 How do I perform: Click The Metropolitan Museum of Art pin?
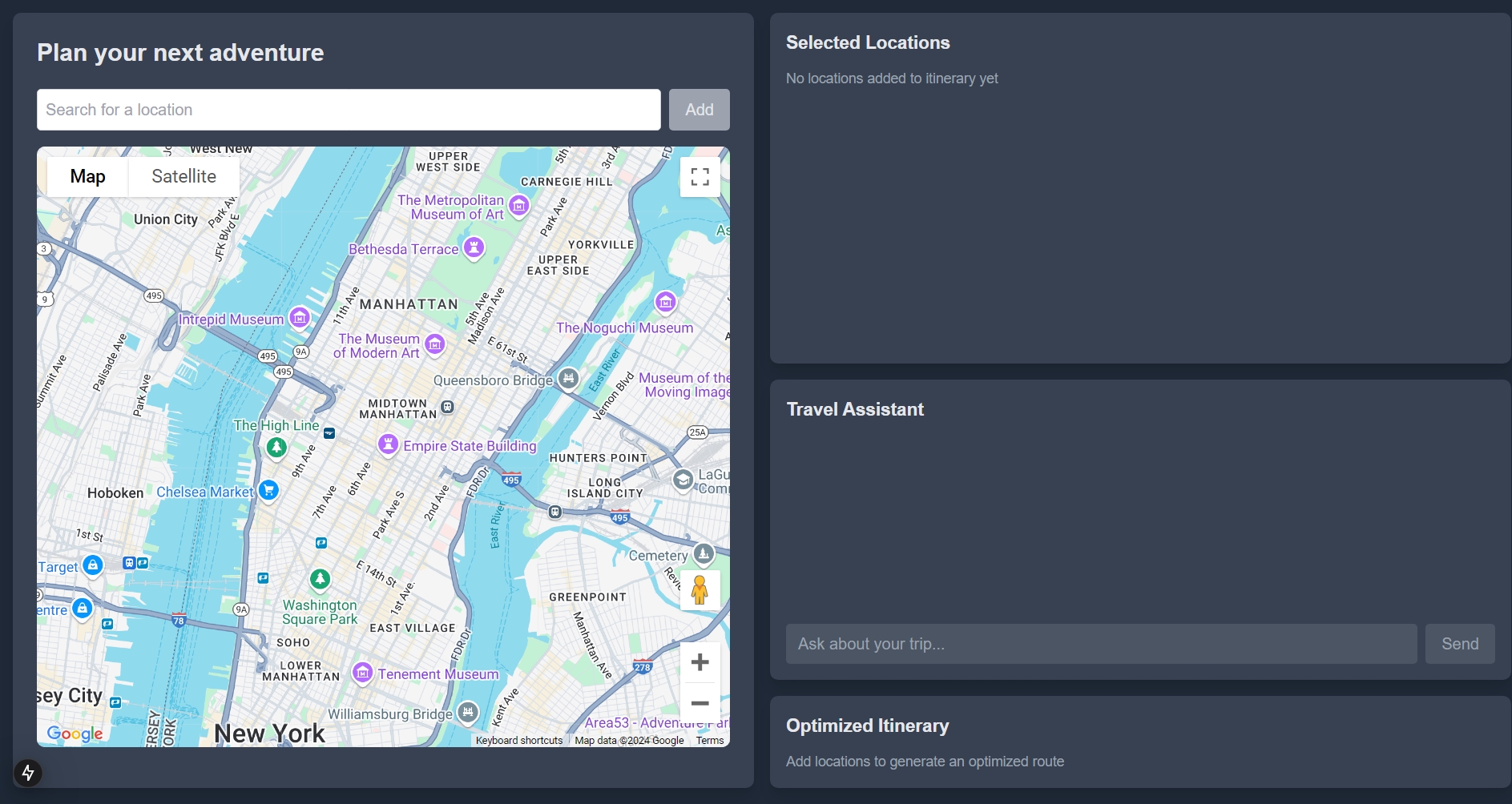519,206
